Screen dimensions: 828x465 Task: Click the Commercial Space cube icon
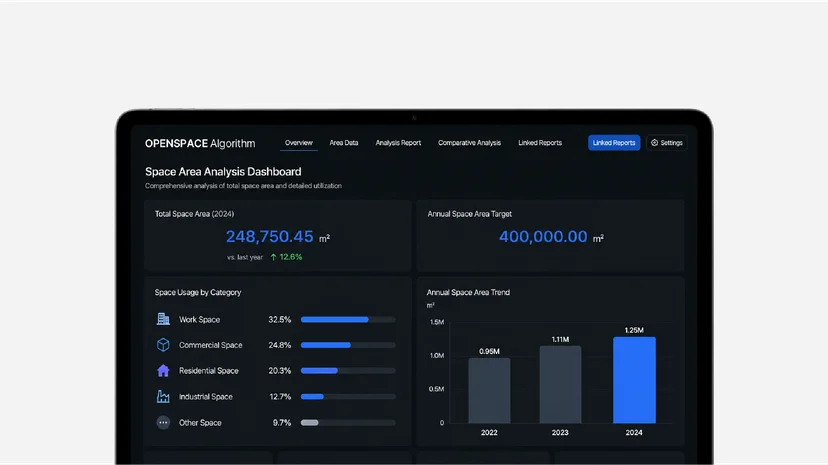(x=163, y=345)
